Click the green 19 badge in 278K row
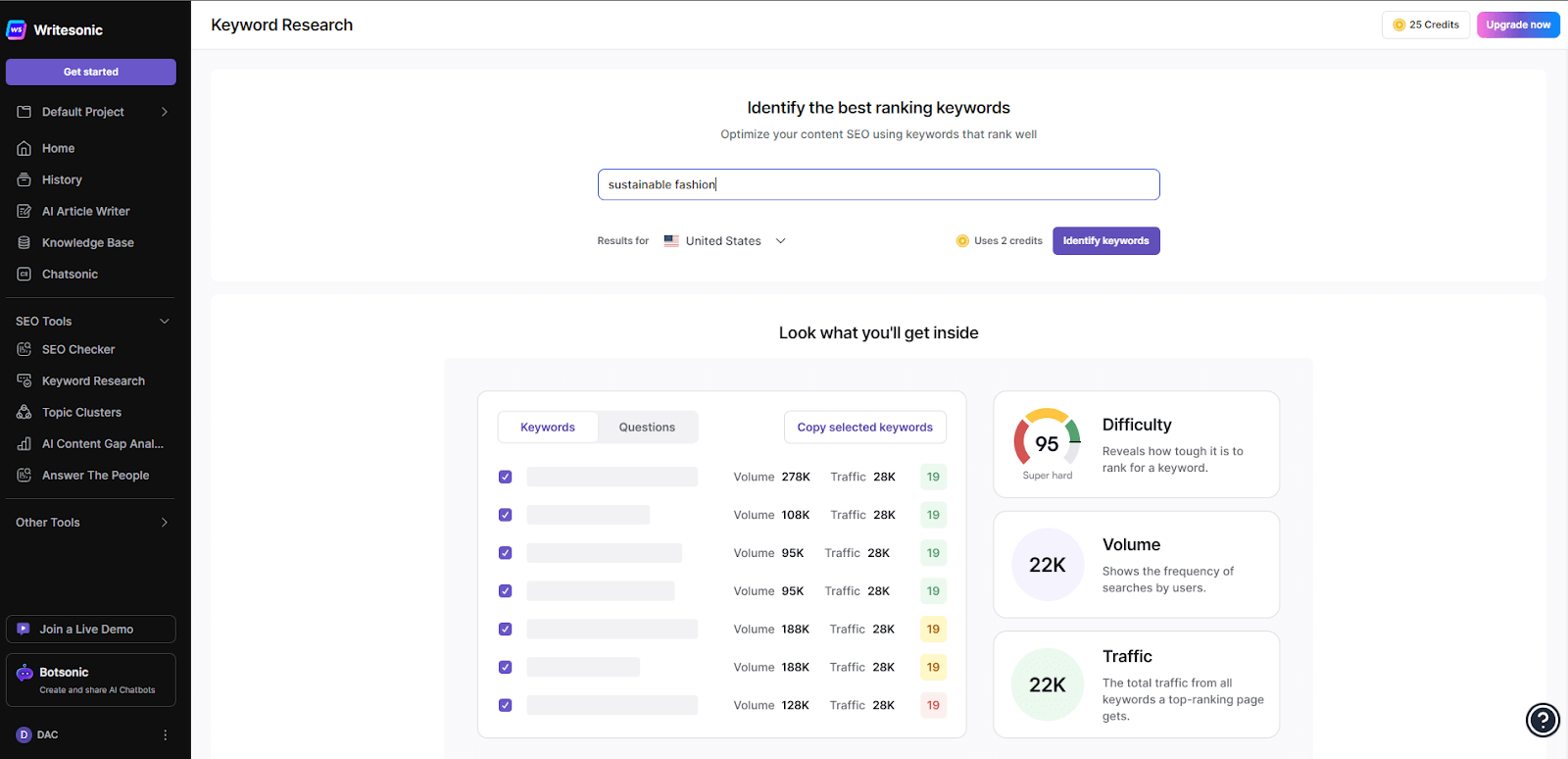The height and width of the screenshot is (759, 1568). click(x=933, y=477)
